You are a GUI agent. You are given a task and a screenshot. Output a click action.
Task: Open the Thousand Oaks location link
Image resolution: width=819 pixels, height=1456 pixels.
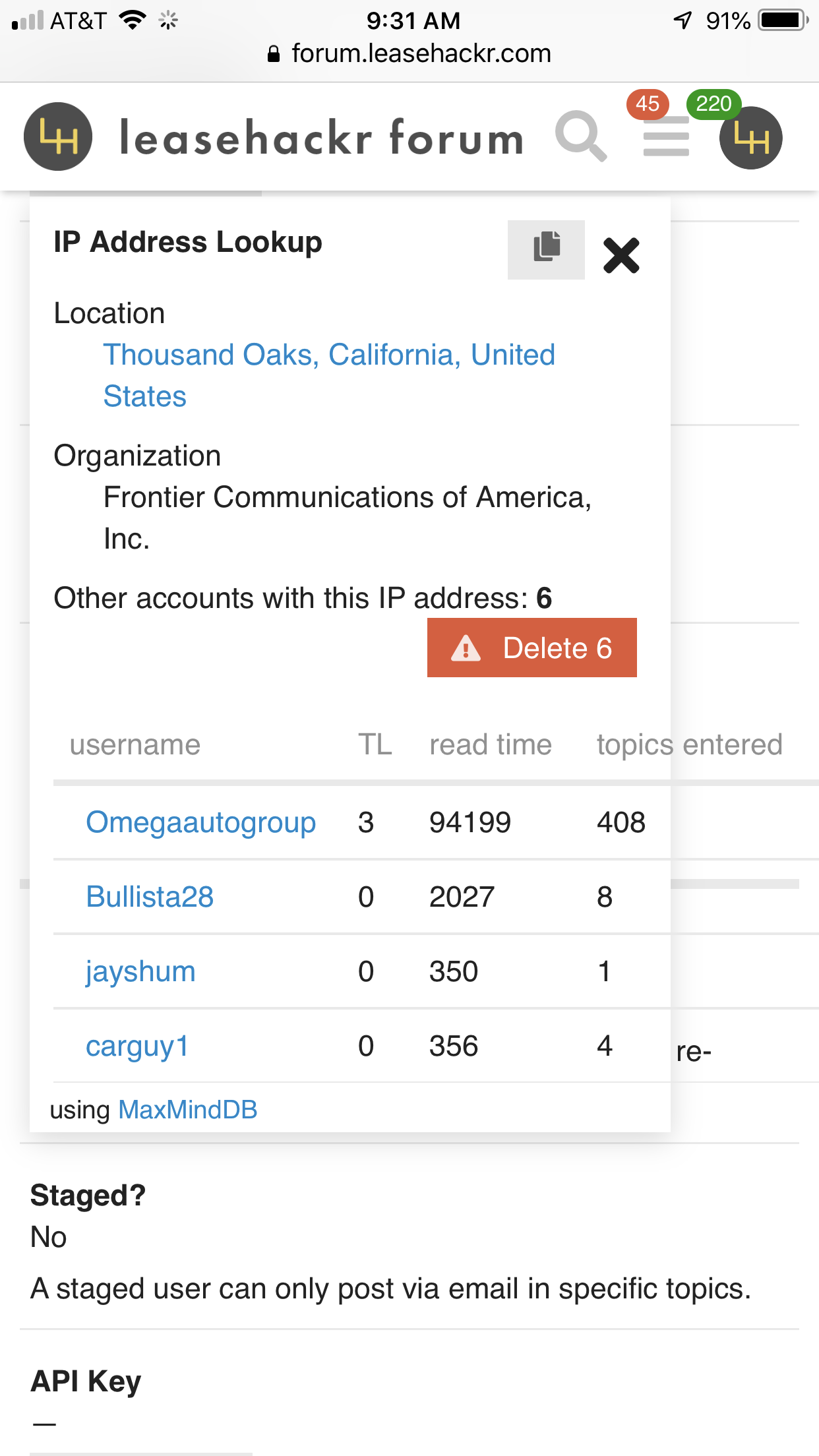click(329, 375)
